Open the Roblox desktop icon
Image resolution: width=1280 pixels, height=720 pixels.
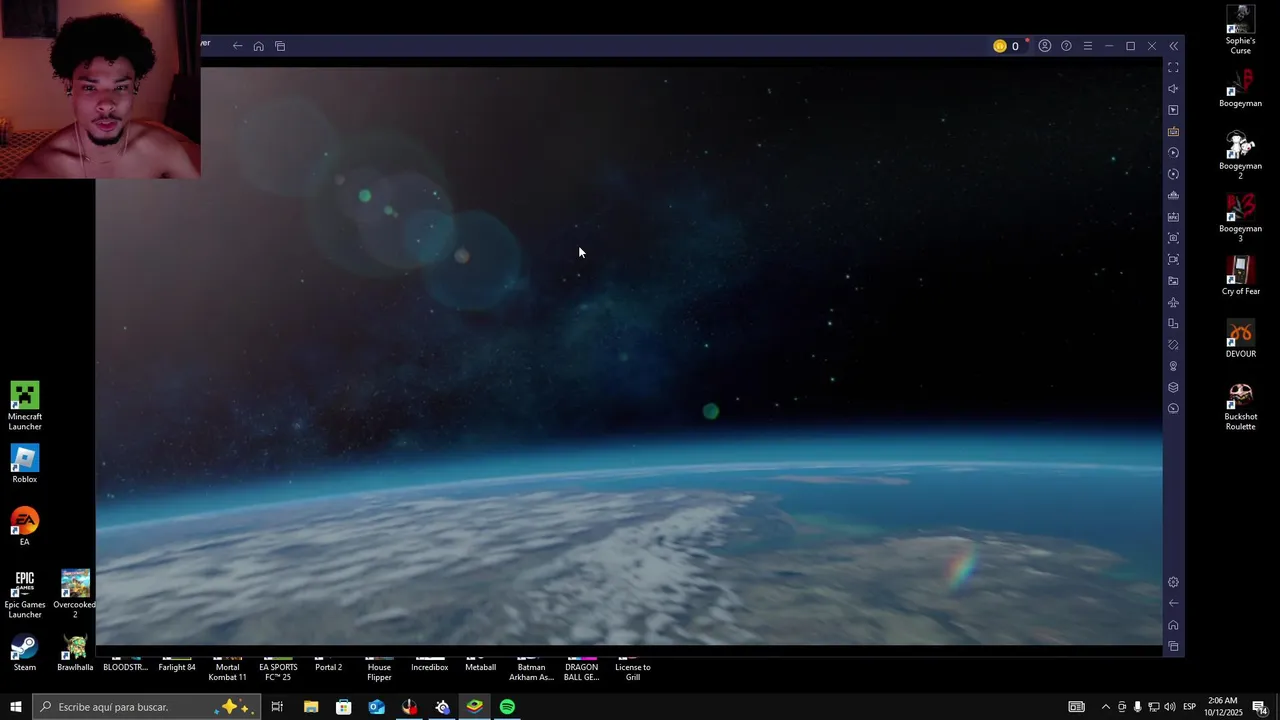point(25,464)
